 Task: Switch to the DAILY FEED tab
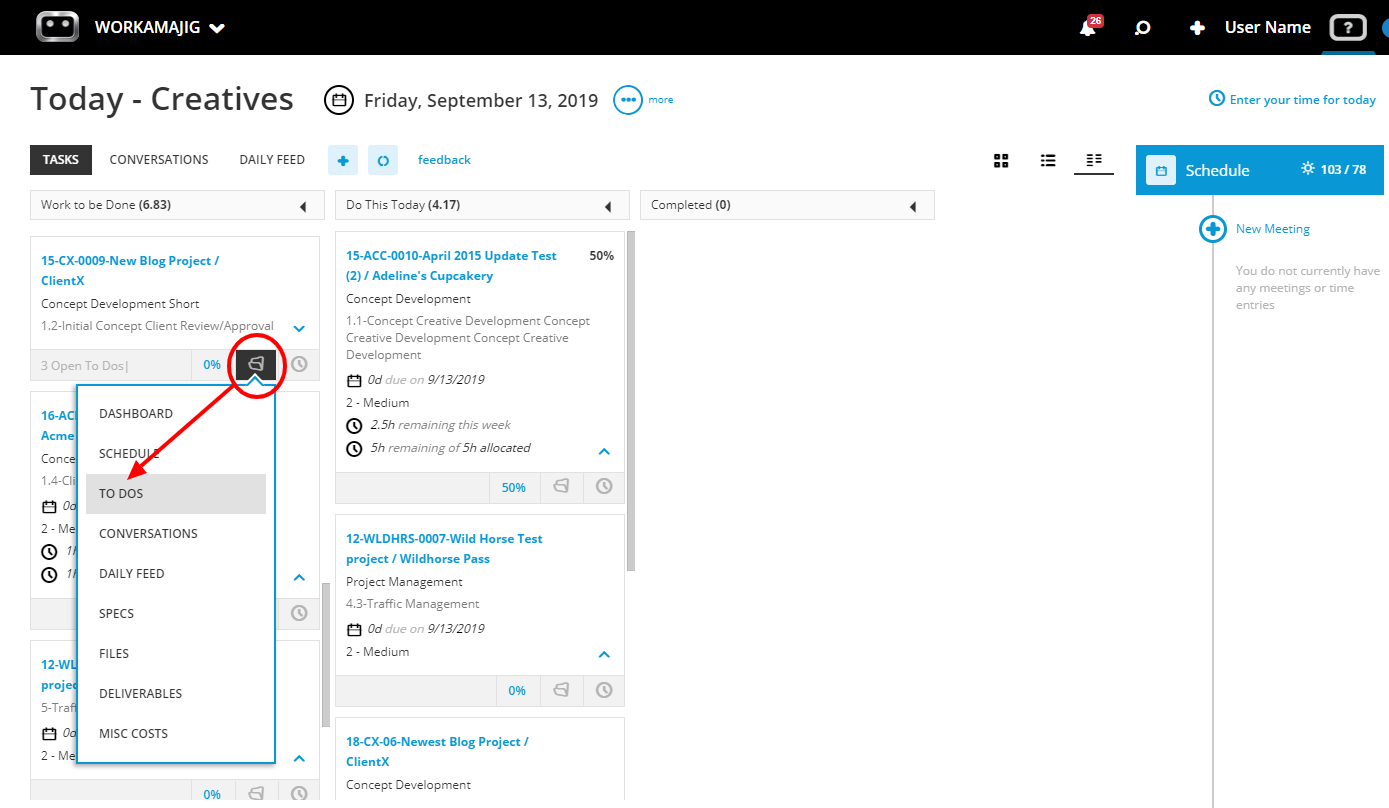coord(271,159)
